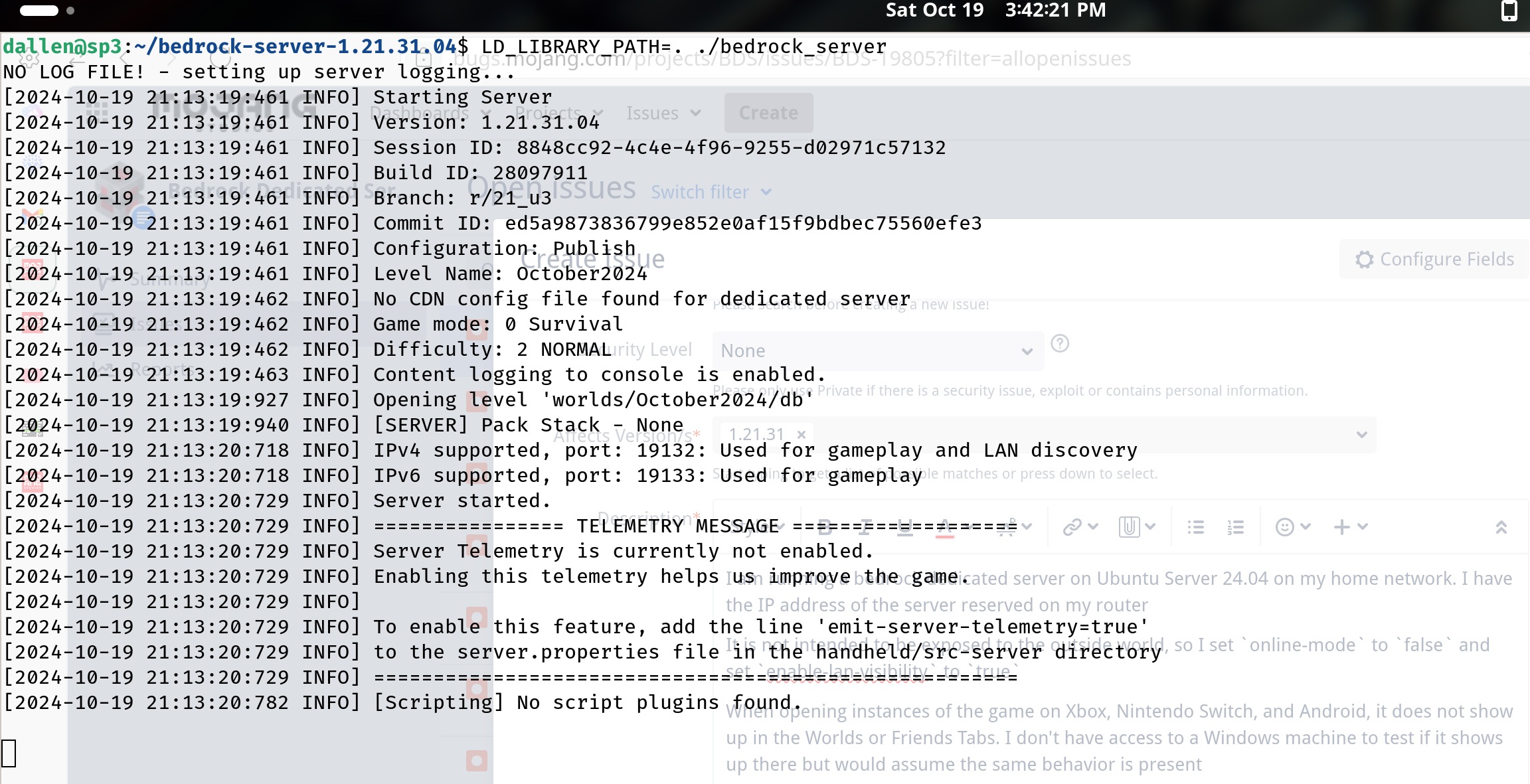Expand the Affects Version/s dropdown arrow
The width and height of the screenshot is (1530, 784).
pyautogui.click(x=1362, y=435)
